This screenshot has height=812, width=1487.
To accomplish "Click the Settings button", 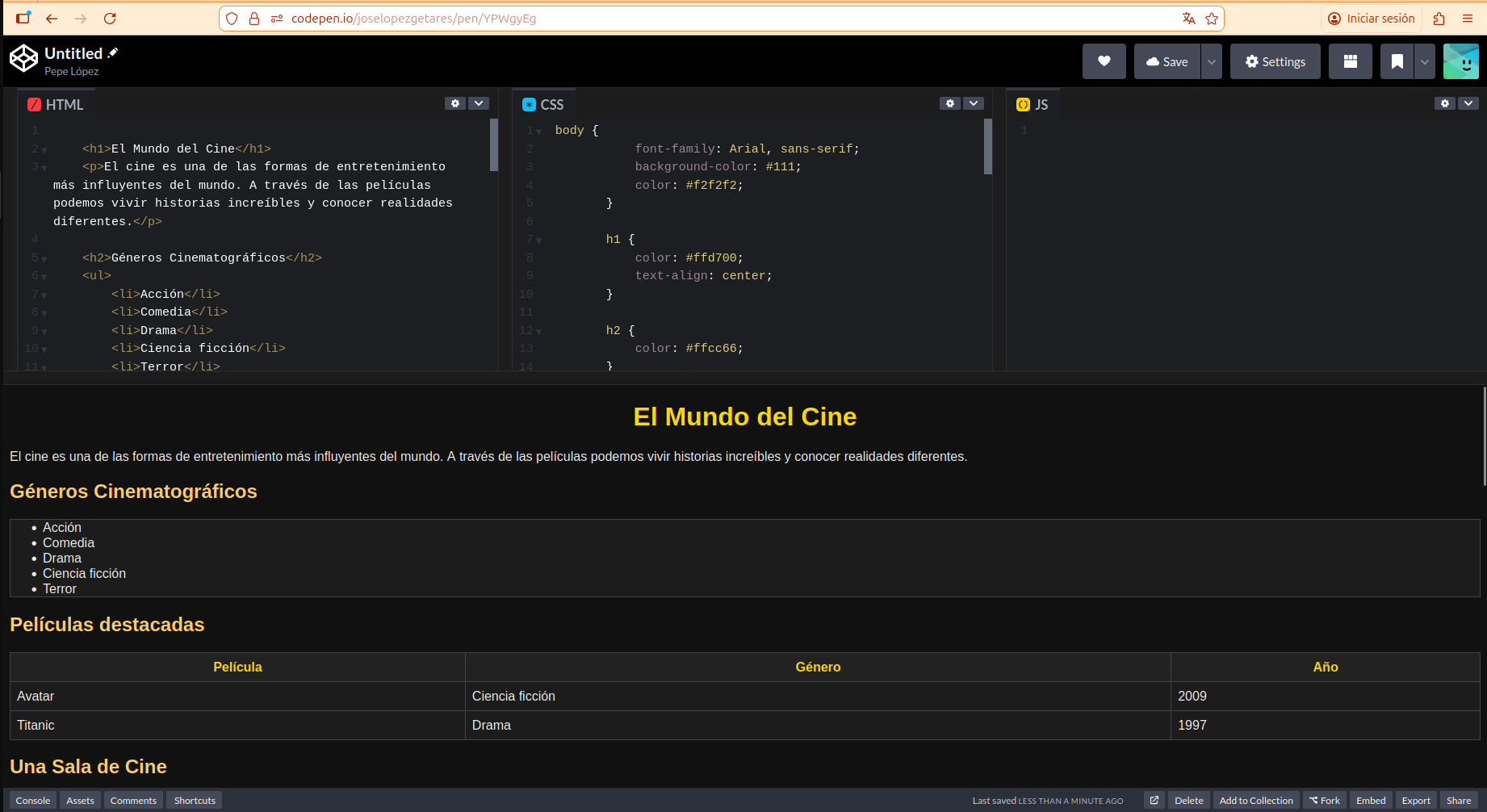I will 1275,61.
